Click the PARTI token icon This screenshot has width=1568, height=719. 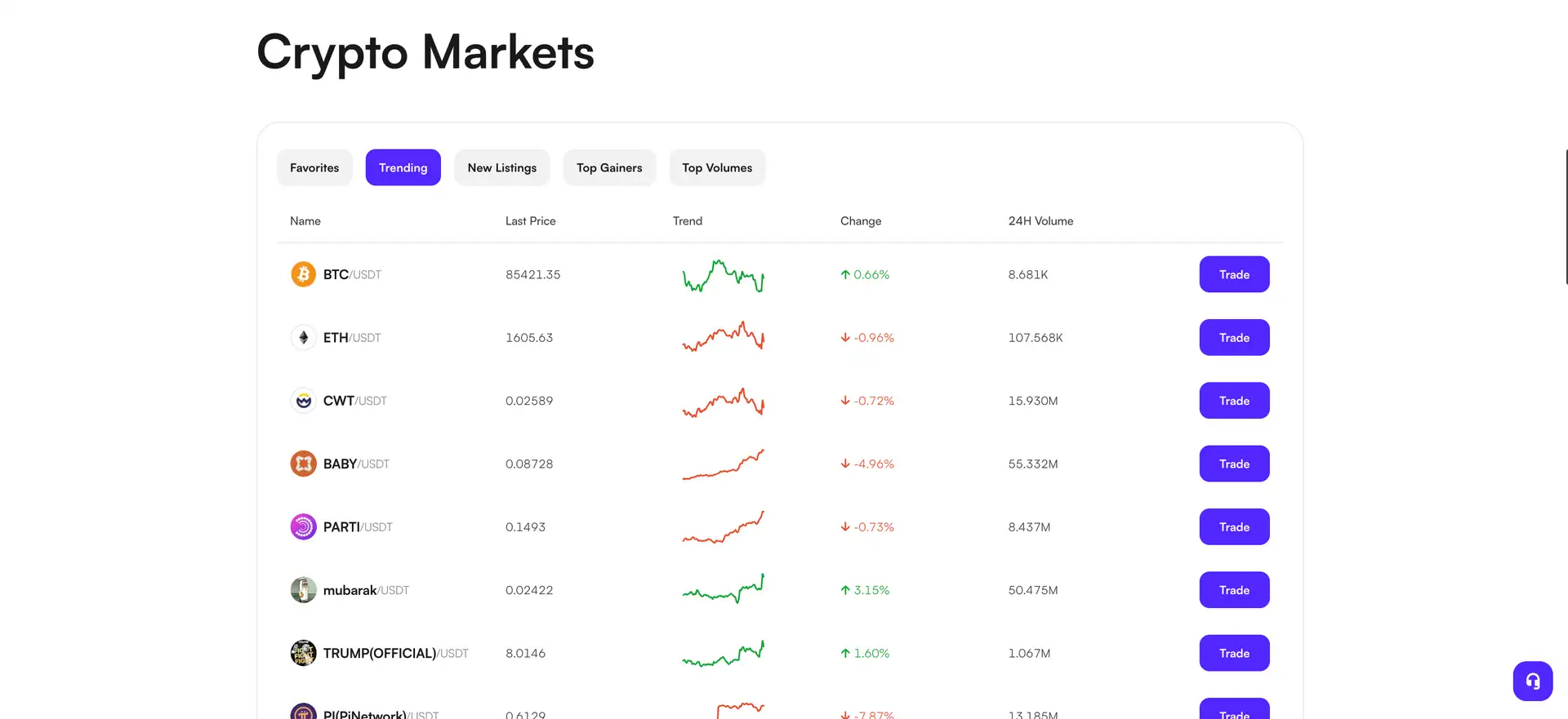pyautogui.click(x=303, y=527)
